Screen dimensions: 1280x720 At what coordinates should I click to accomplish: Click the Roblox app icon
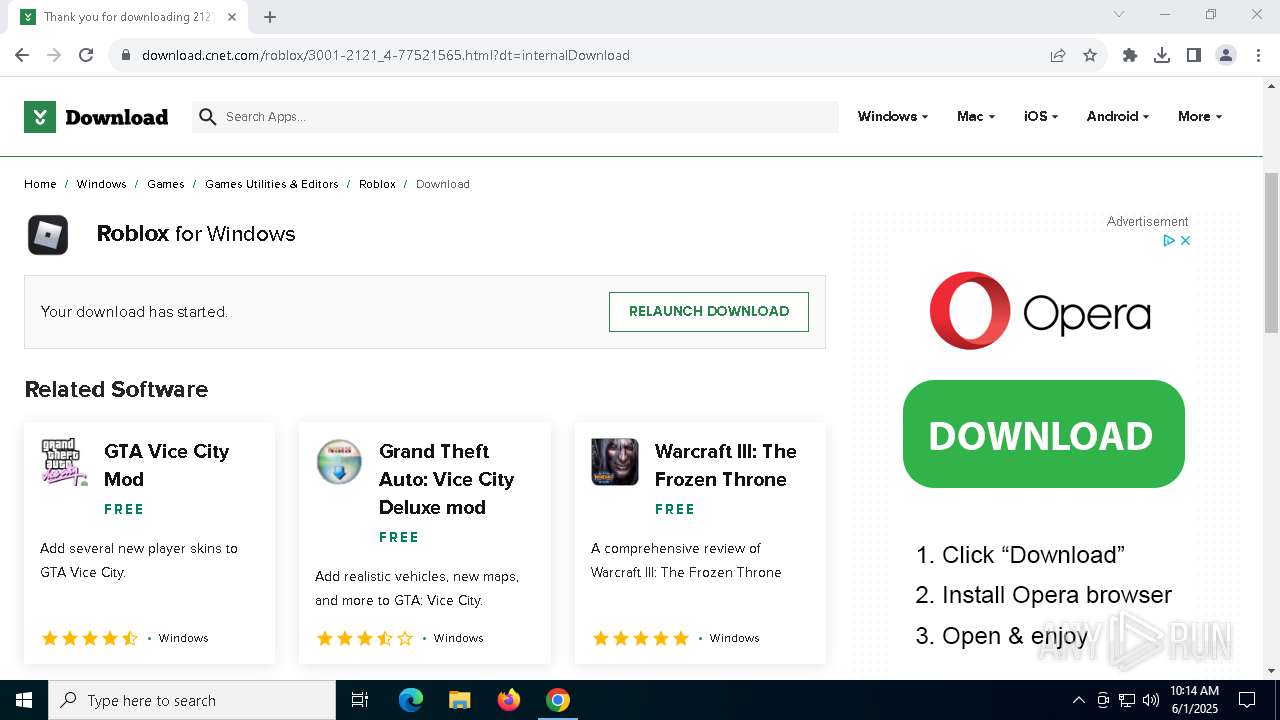[48, 235]
